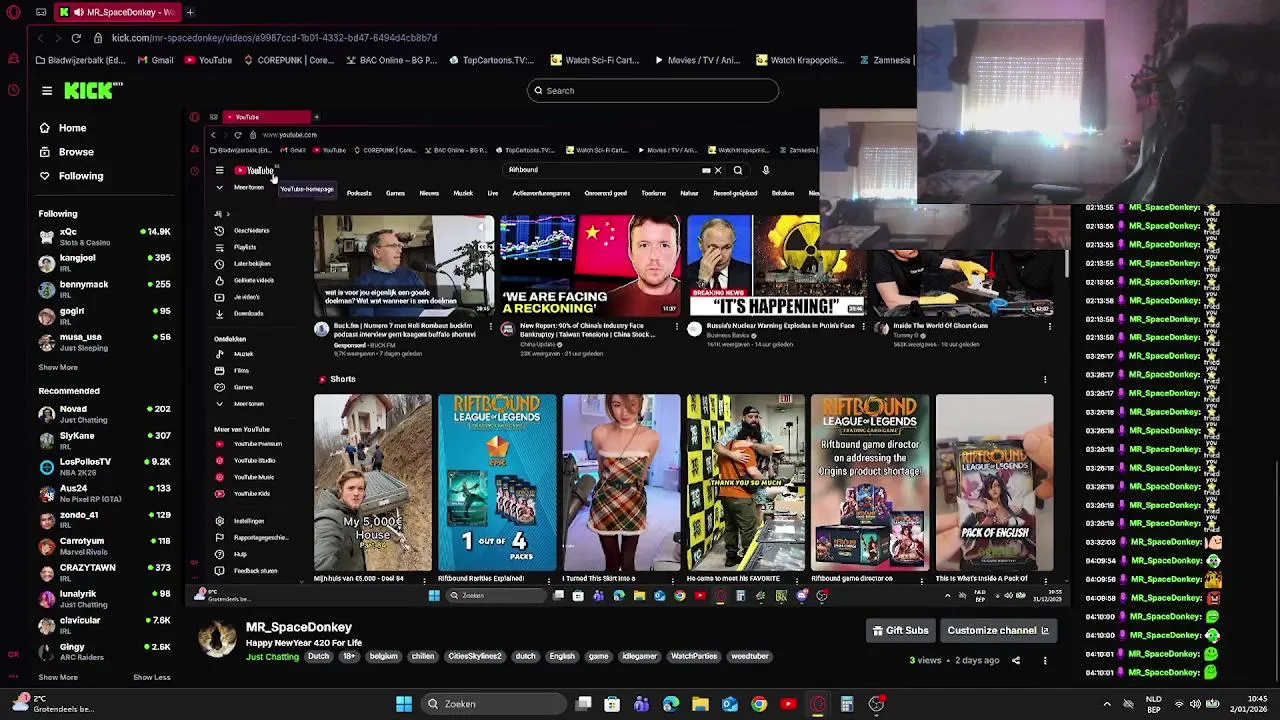The height and width of the screenshot is (720, 1280).
Task: Open the Windows Start menu
Action: pos(404,704)
